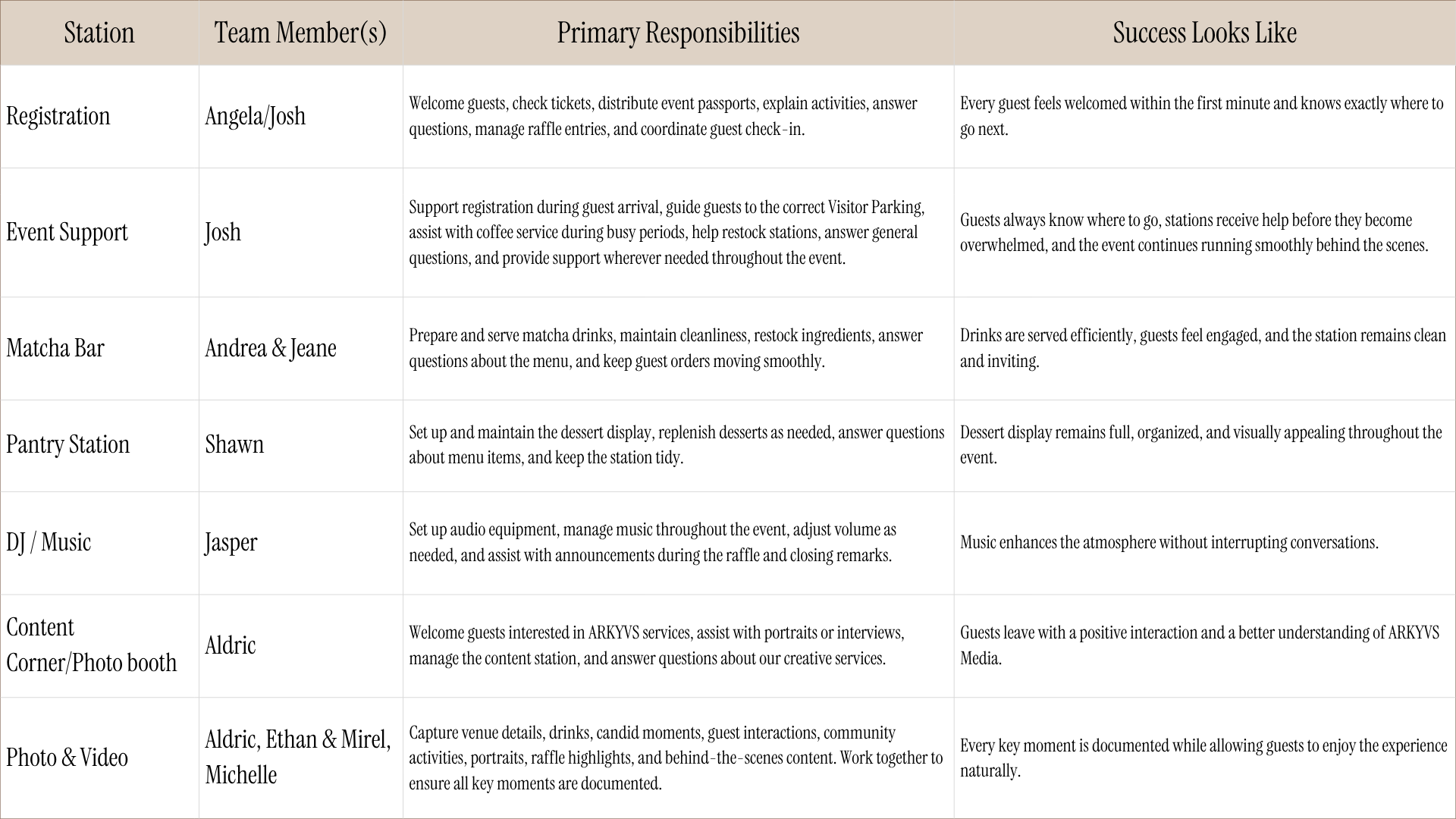This screenshot has width=1456, height=819.
Task: Select the Matcha Bar station cell
Action: [99, 348]
